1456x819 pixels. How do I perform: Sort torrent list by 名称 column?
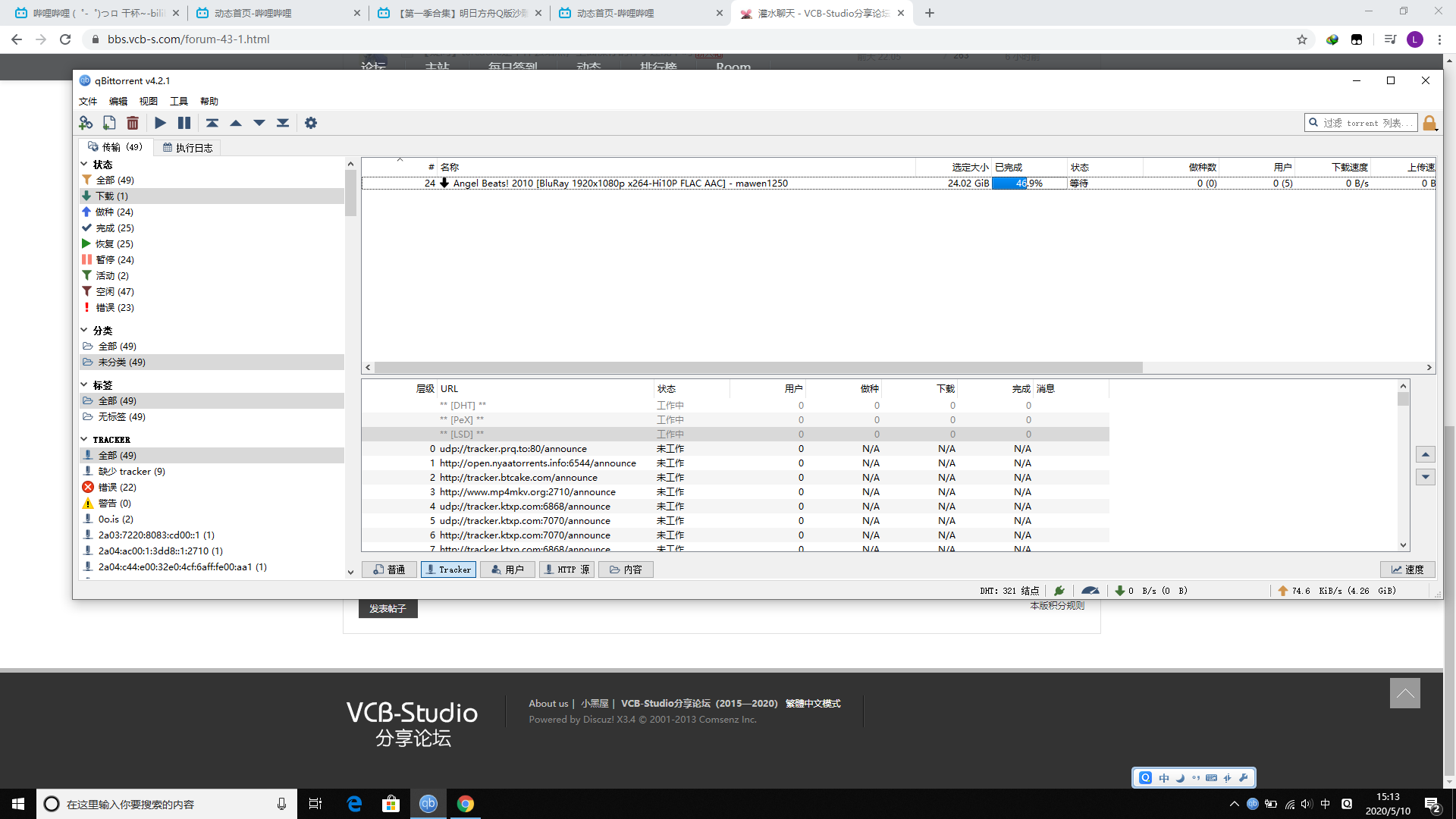pos(676,167)
